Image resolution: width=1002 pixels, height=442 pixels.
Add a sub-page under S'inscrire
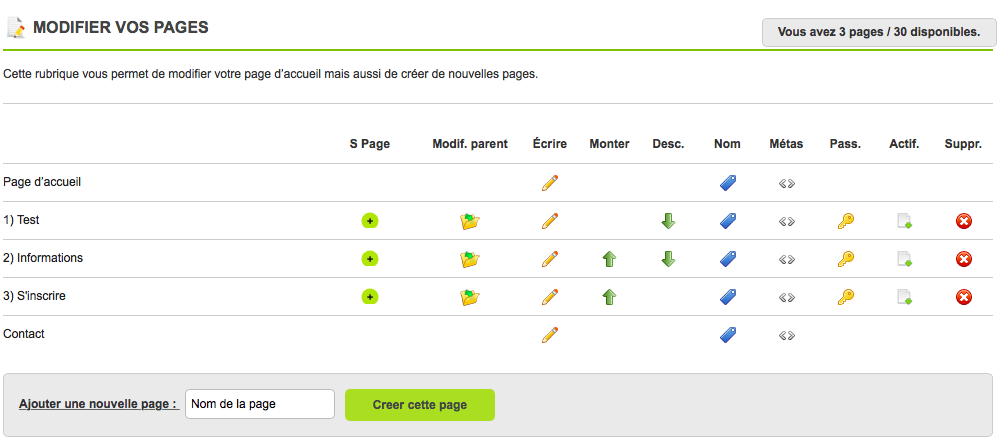369,297
